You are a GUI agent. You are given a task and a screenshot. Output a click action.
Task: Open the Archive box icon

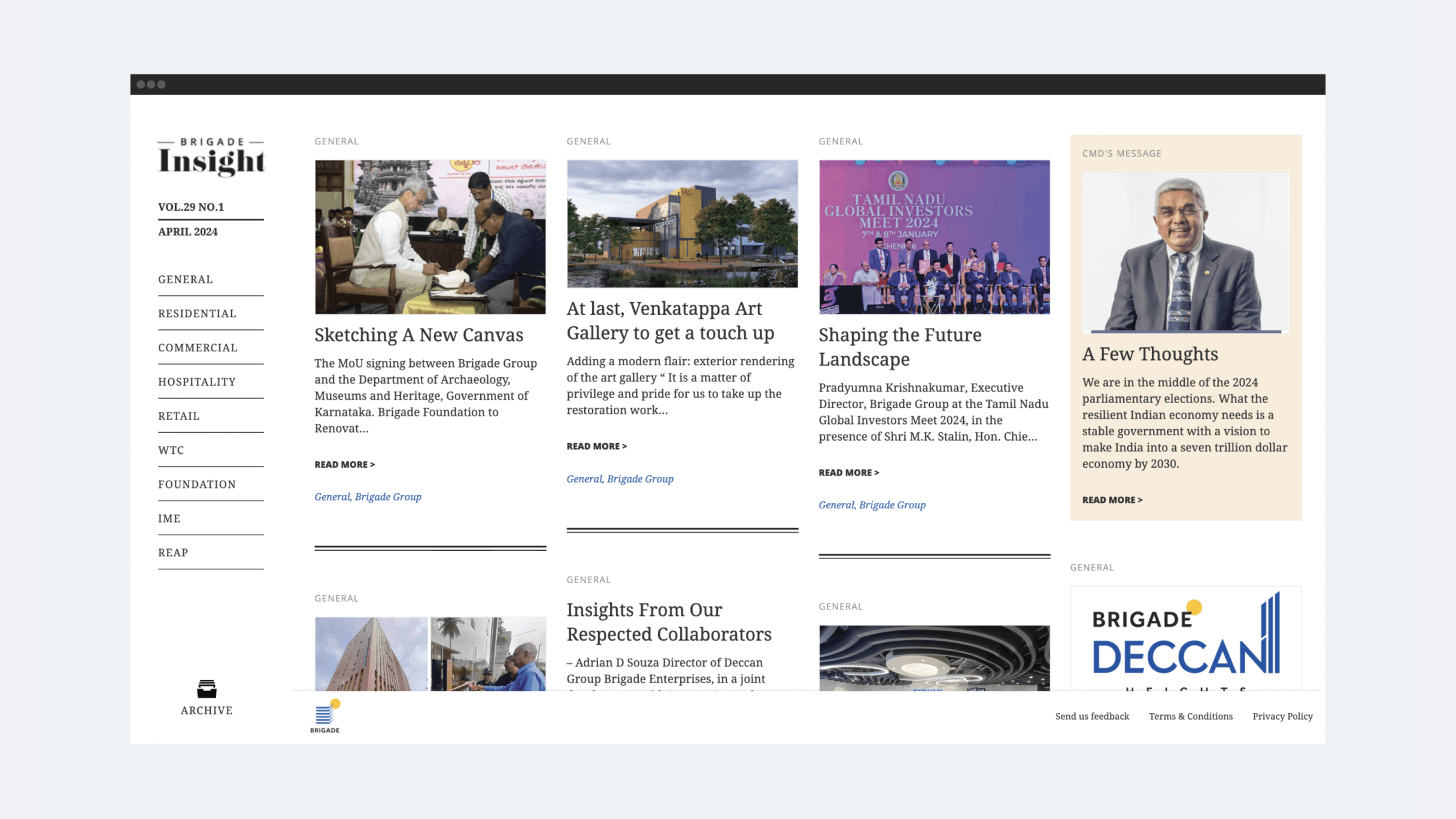click(207, 688)
